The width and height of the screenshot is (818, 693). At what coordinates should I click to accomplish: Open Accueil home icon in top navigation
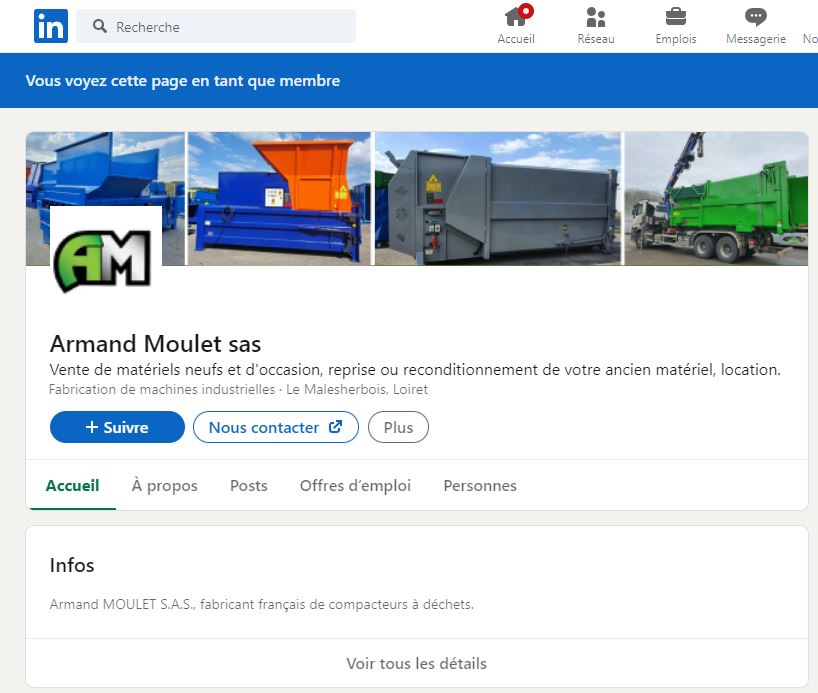coord(515,16)
